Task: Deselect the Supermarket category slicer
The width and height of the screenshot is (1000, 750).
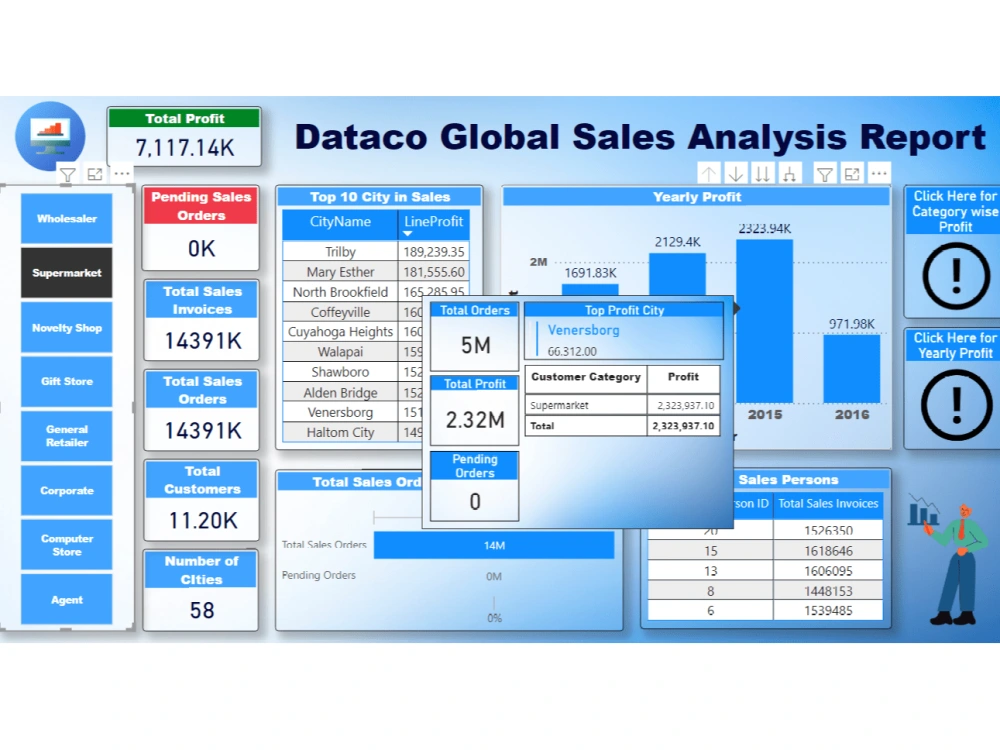Action: coord(66,272)
